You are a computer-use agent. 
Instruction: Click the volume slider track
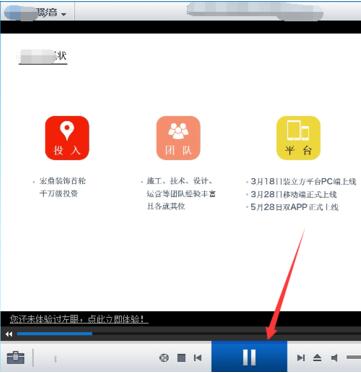353,358
